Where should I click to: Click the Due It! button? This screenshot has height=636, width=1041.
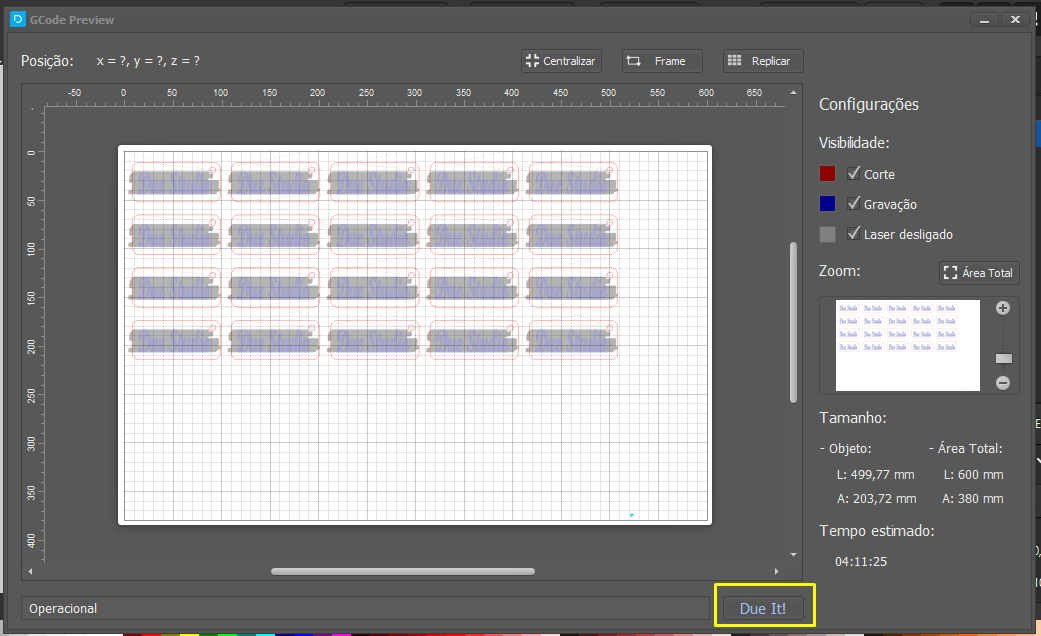tap(763, 608)
